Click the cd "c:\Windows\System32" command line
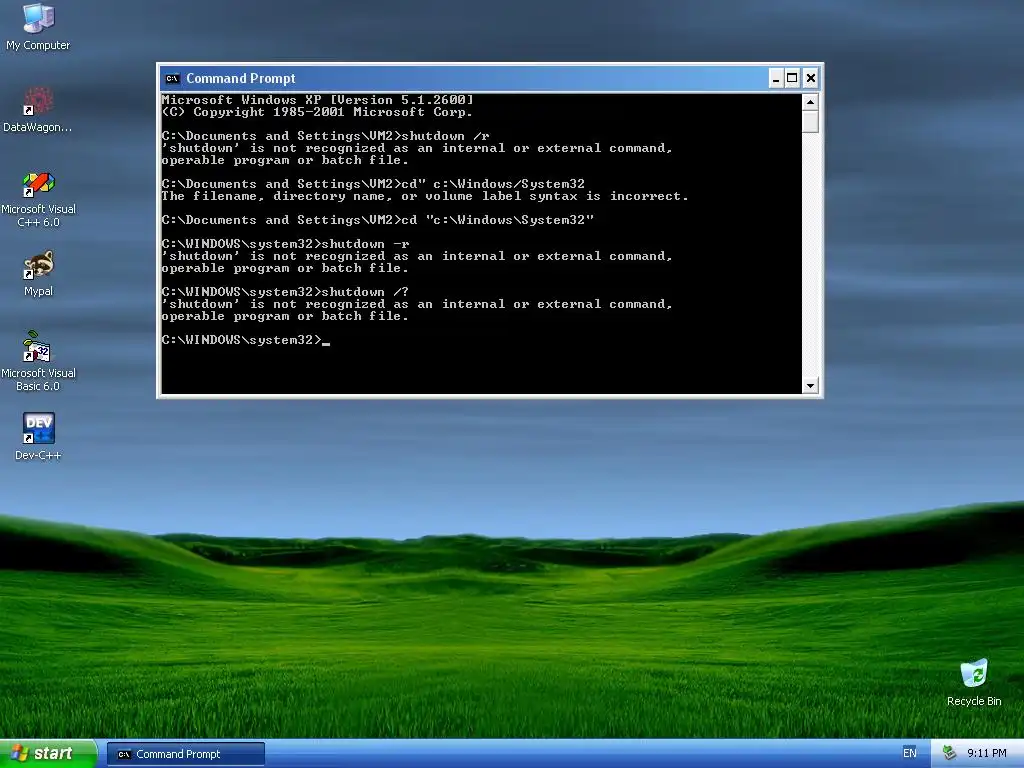This screenshot has height=768, width=1024. 377,220
